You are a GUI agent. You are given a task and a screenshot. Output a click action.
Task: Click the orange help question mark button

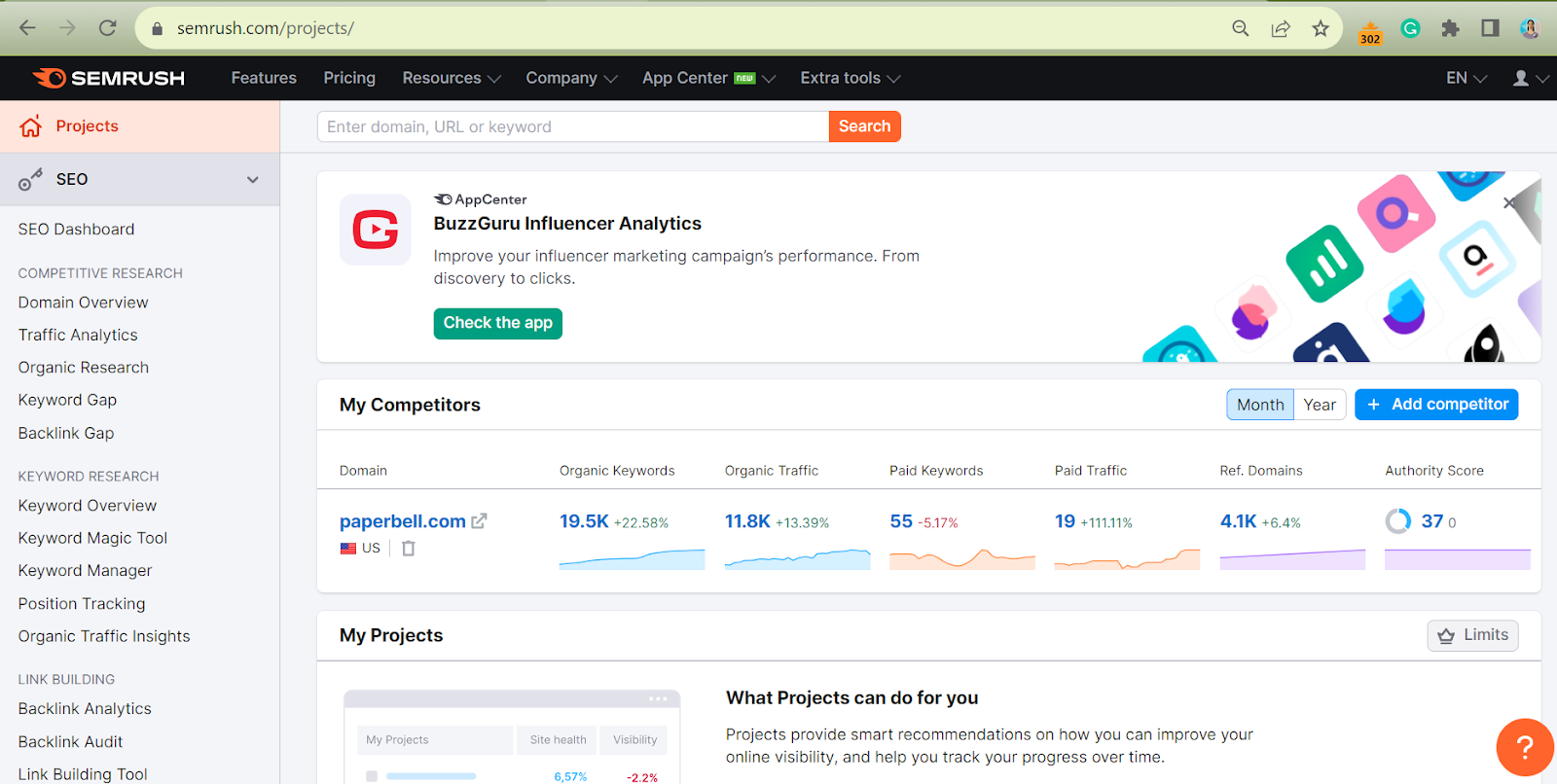(x=1525, y=747)
